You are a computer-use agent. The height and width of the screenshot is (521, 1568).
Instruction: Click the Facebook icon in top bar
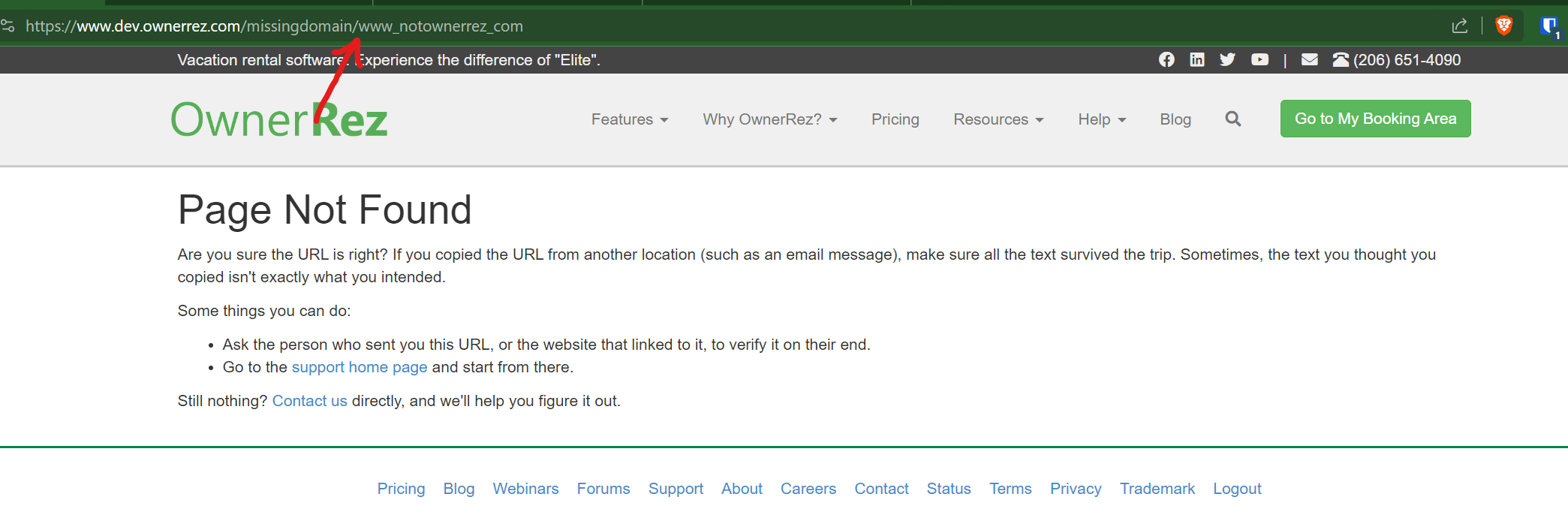[x=1166, y=60]
